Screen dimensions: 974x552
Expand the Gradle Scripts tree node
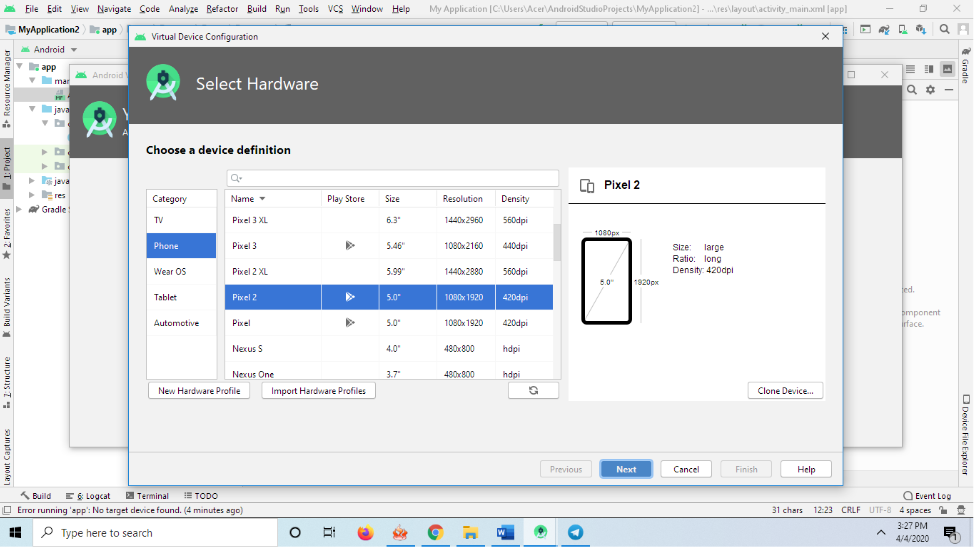pos(33,209)
